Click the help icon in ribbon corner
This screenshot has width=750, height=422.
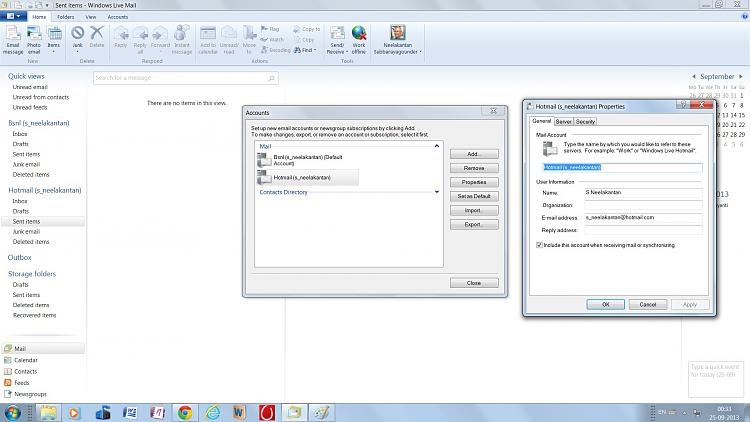745,16
